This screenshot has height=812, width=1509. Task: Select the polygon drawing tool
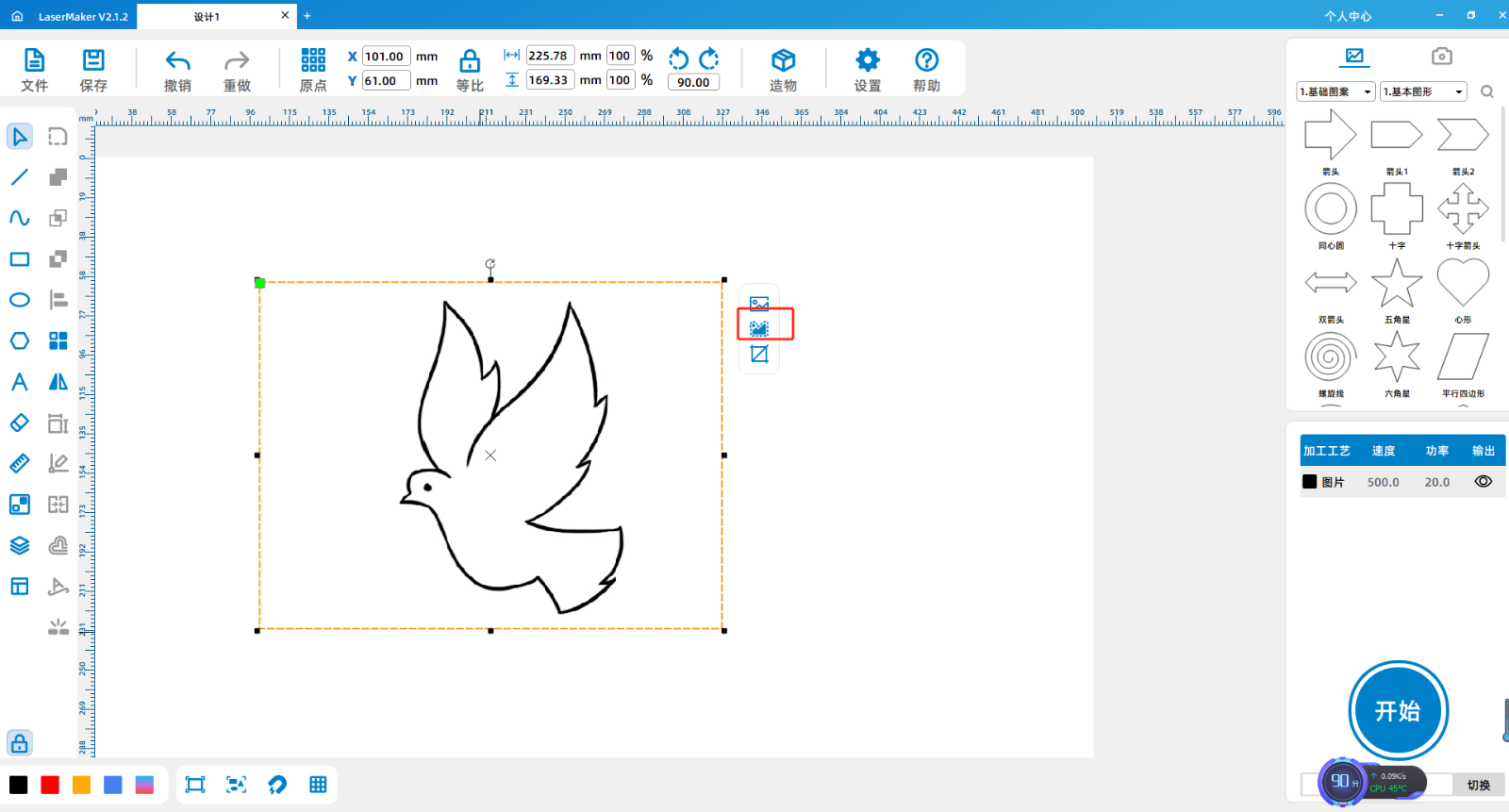[19, 340]
